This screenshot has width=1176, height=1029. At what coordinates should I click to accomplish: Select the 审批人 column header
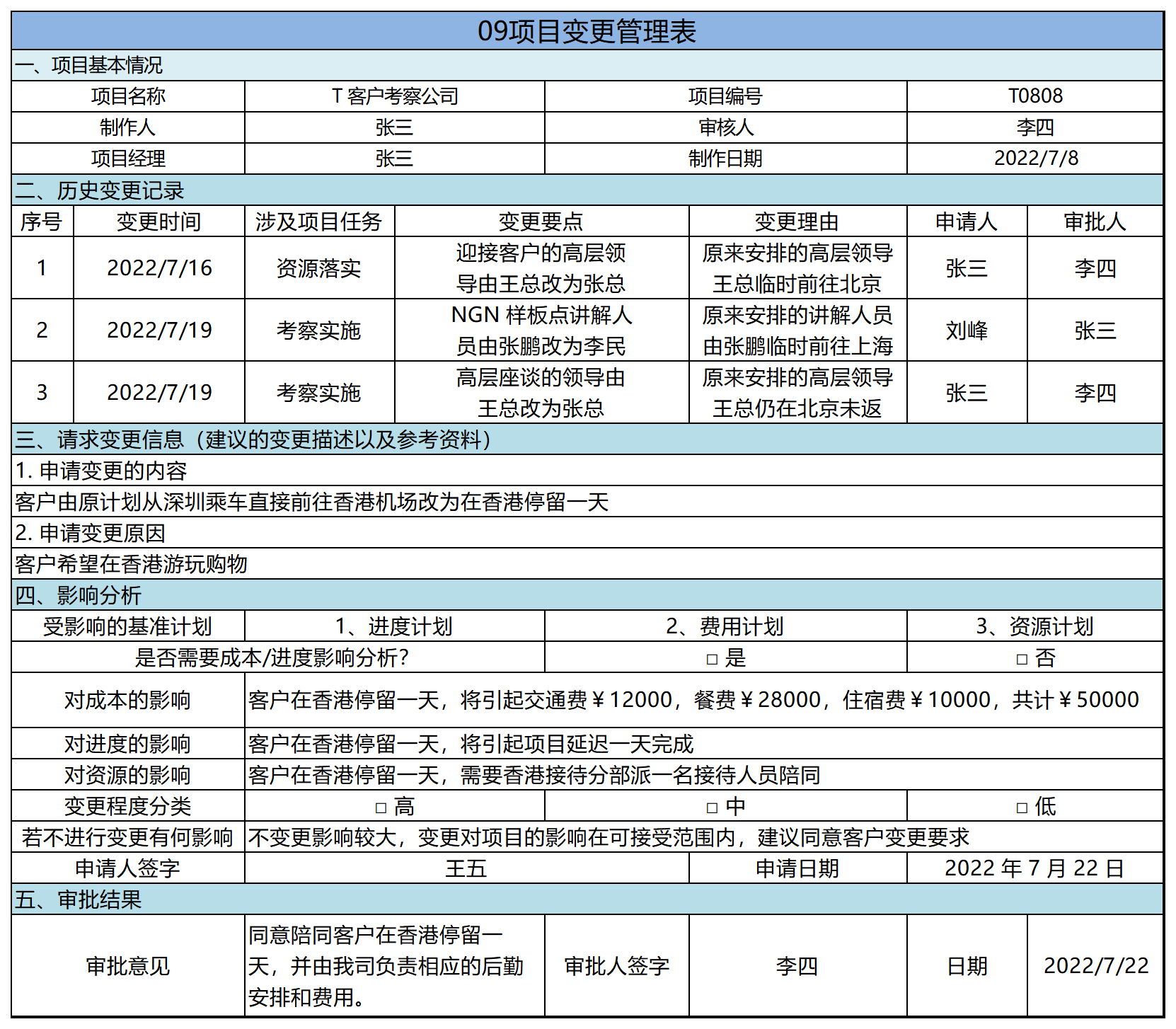[x=1095, y=222]
